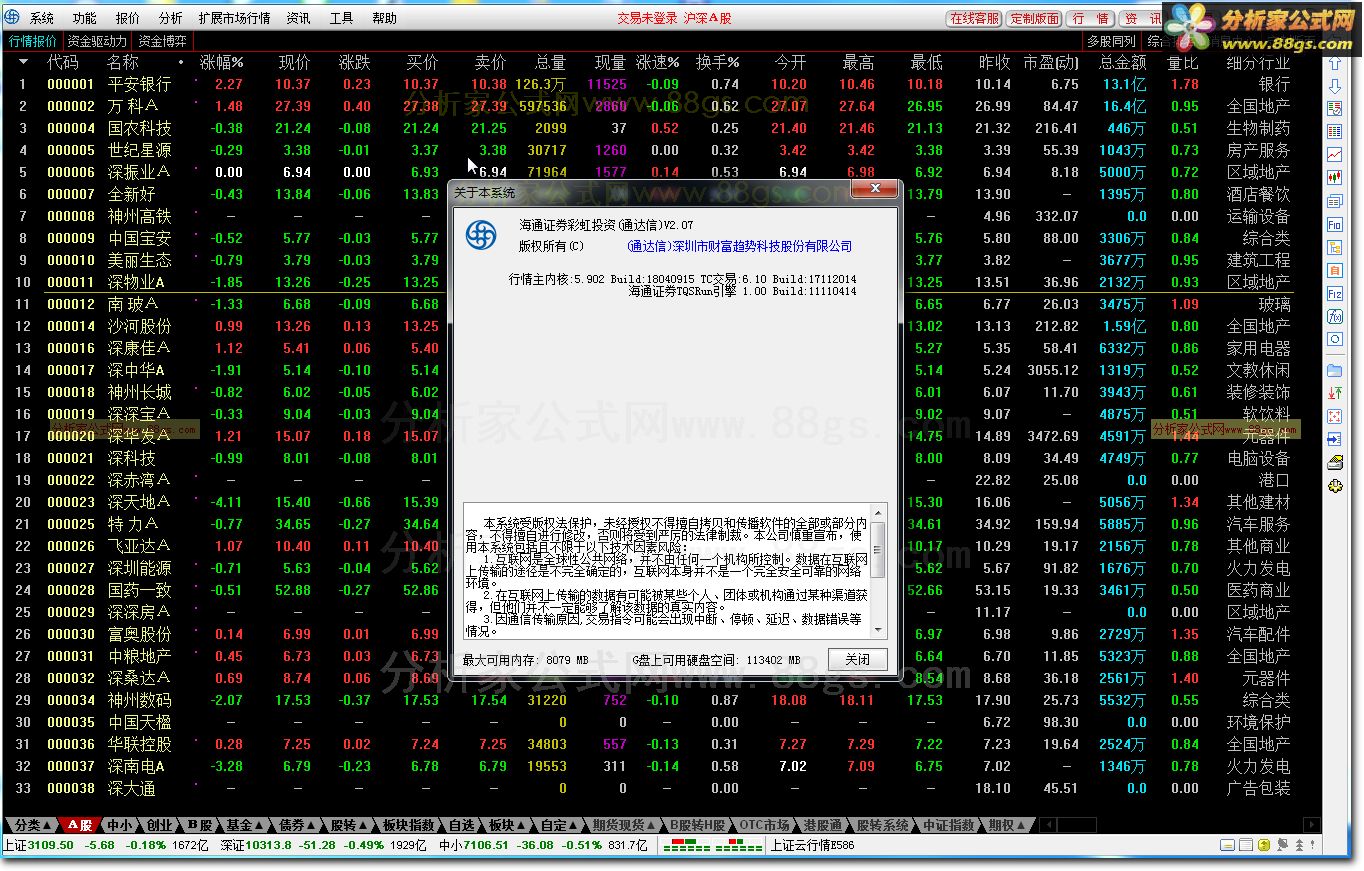Image resolution: width=1364 pixels, height=871 pixels.
Task: Select the 中小 bottom market tab
Action: click(119, 825)
